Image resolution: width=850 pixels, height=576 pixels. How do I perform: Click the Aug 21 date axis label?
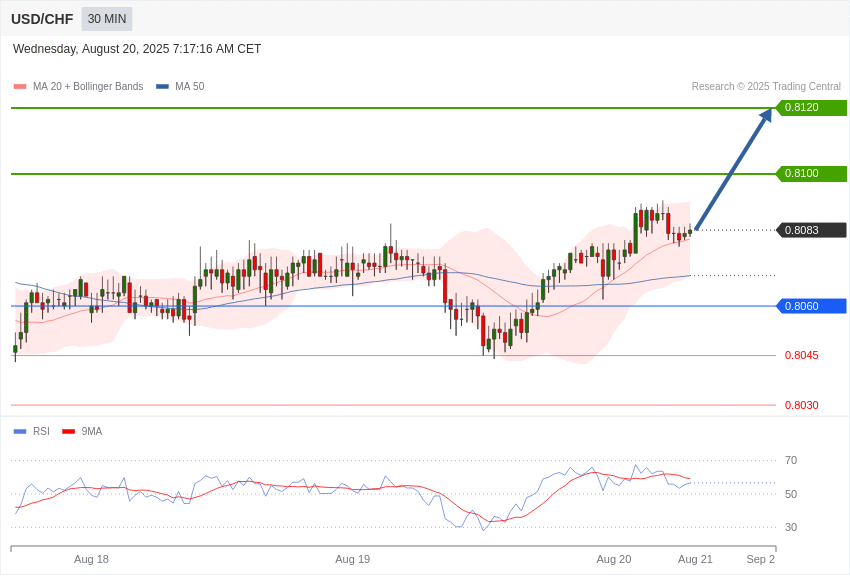[695, 559]
